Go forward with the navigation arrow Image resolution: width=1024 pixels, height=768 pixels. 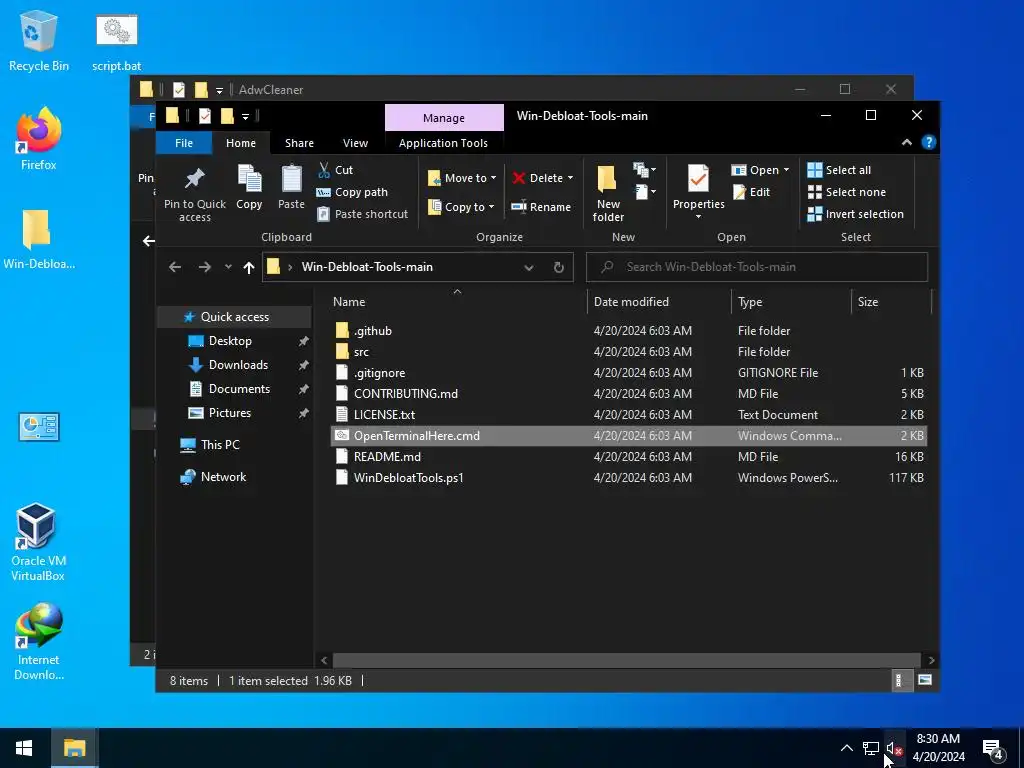coord(204,267)
